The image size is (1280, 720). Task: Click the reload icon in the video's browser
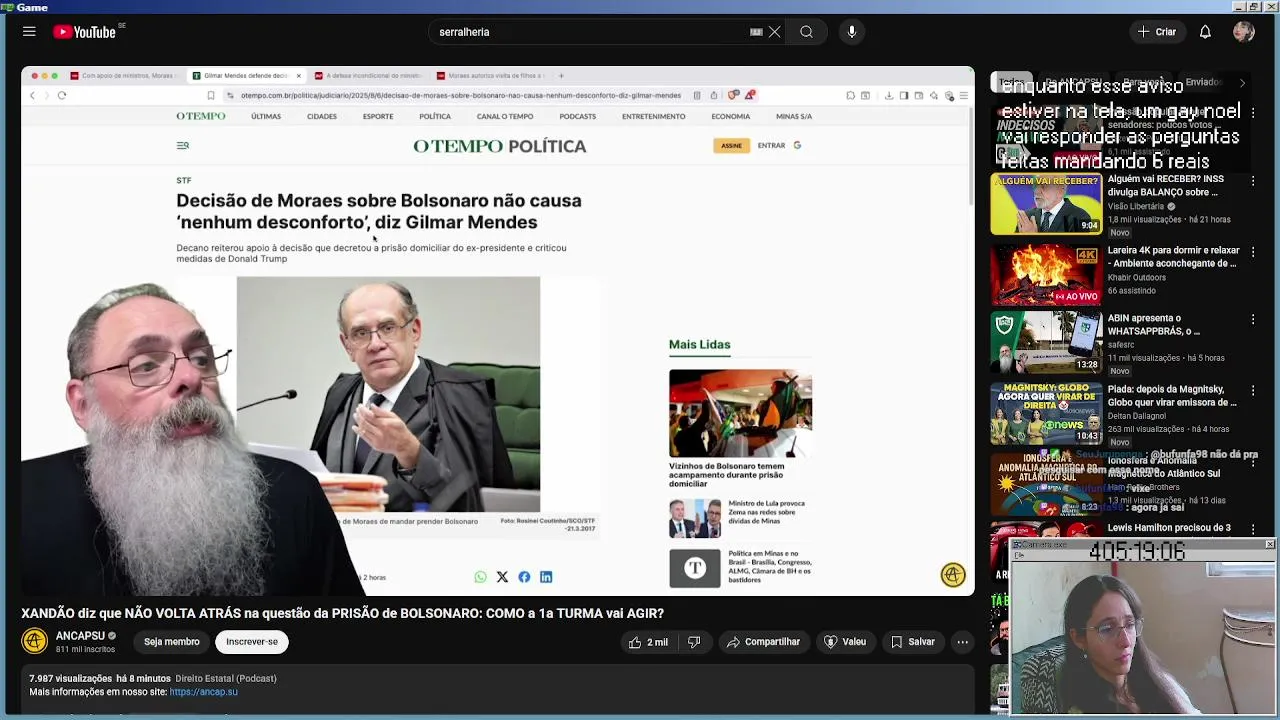click(x=62, y=95)
